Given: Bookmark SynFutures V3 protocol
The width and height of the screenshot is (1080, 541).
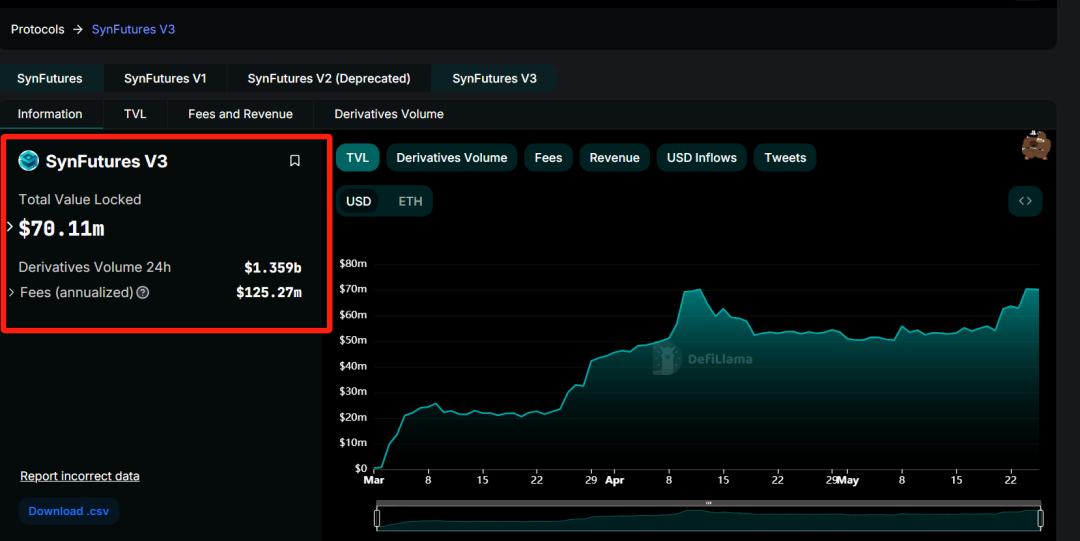Looking at the screenshot, I should (x=295, y=161).
